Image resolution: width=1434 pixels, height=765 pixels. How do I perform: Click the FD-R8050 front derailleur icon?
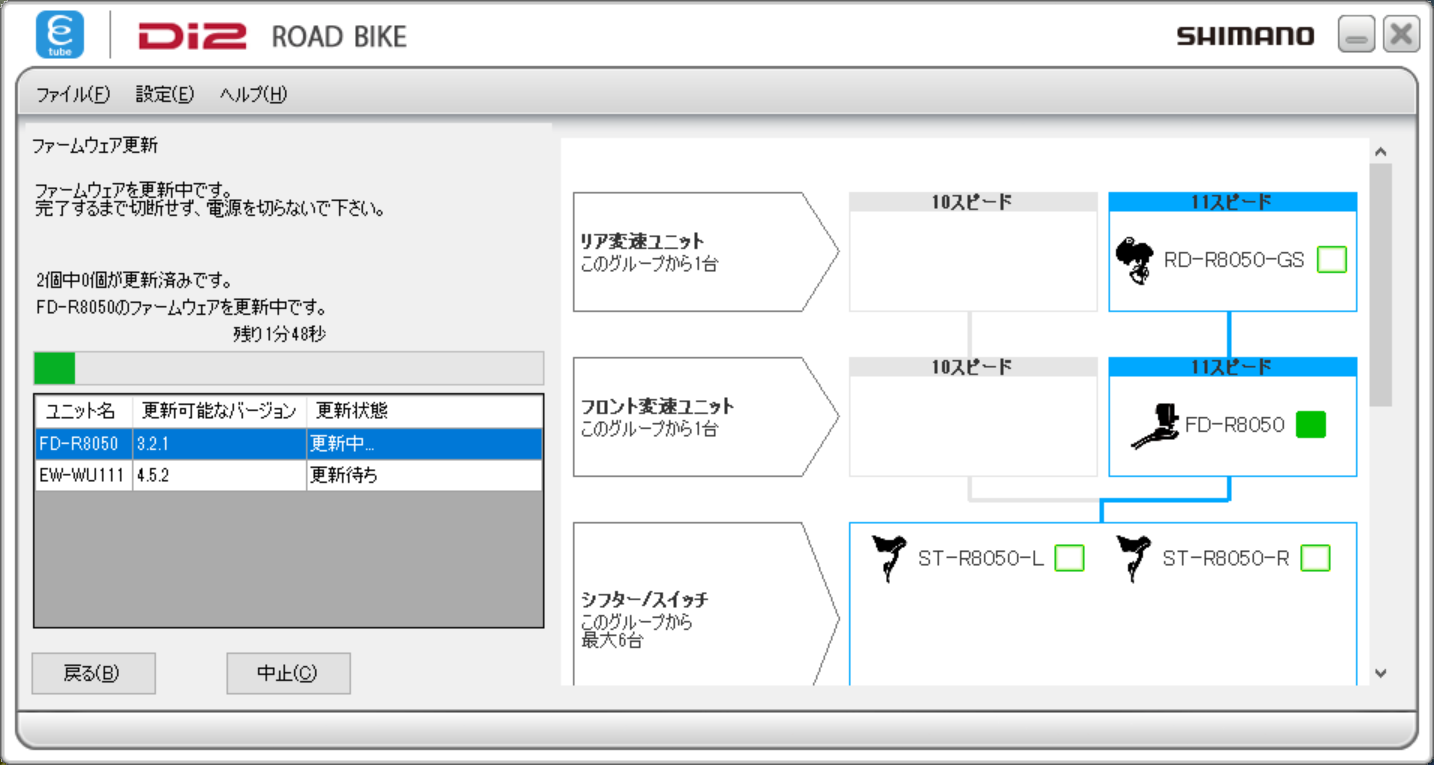(x=1155, y=426)
